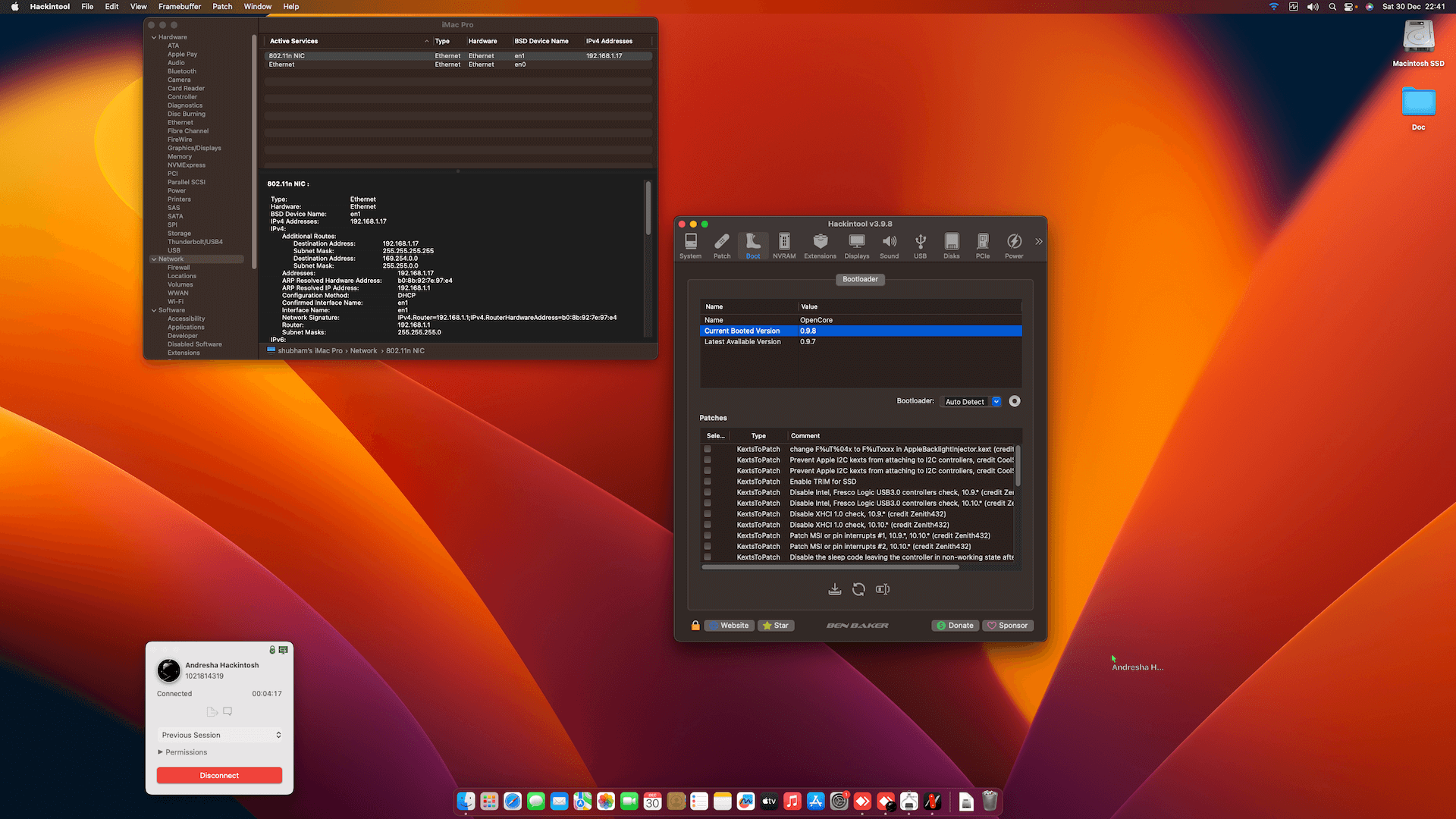Viewport: 1456px width, 819px height.
Task: Click the patches list horizontal scrollbar
Action: (x=830, y=567)
